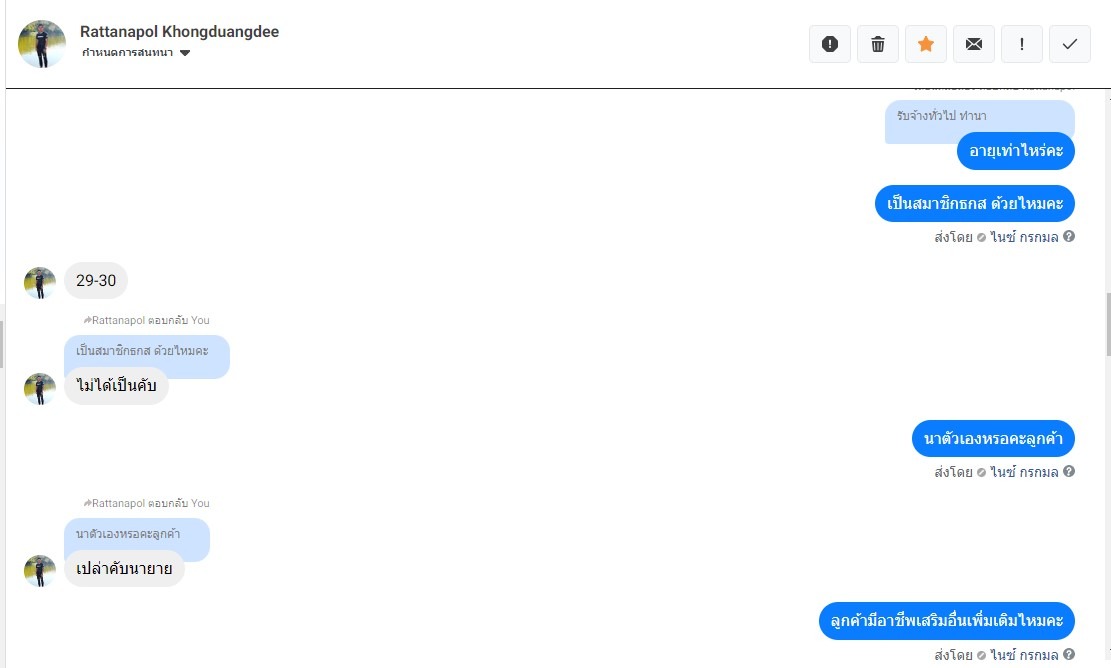Click sender avatar beside the 29-30 message
Viewport: 1111px width, 668px height.
pos(40,283)
